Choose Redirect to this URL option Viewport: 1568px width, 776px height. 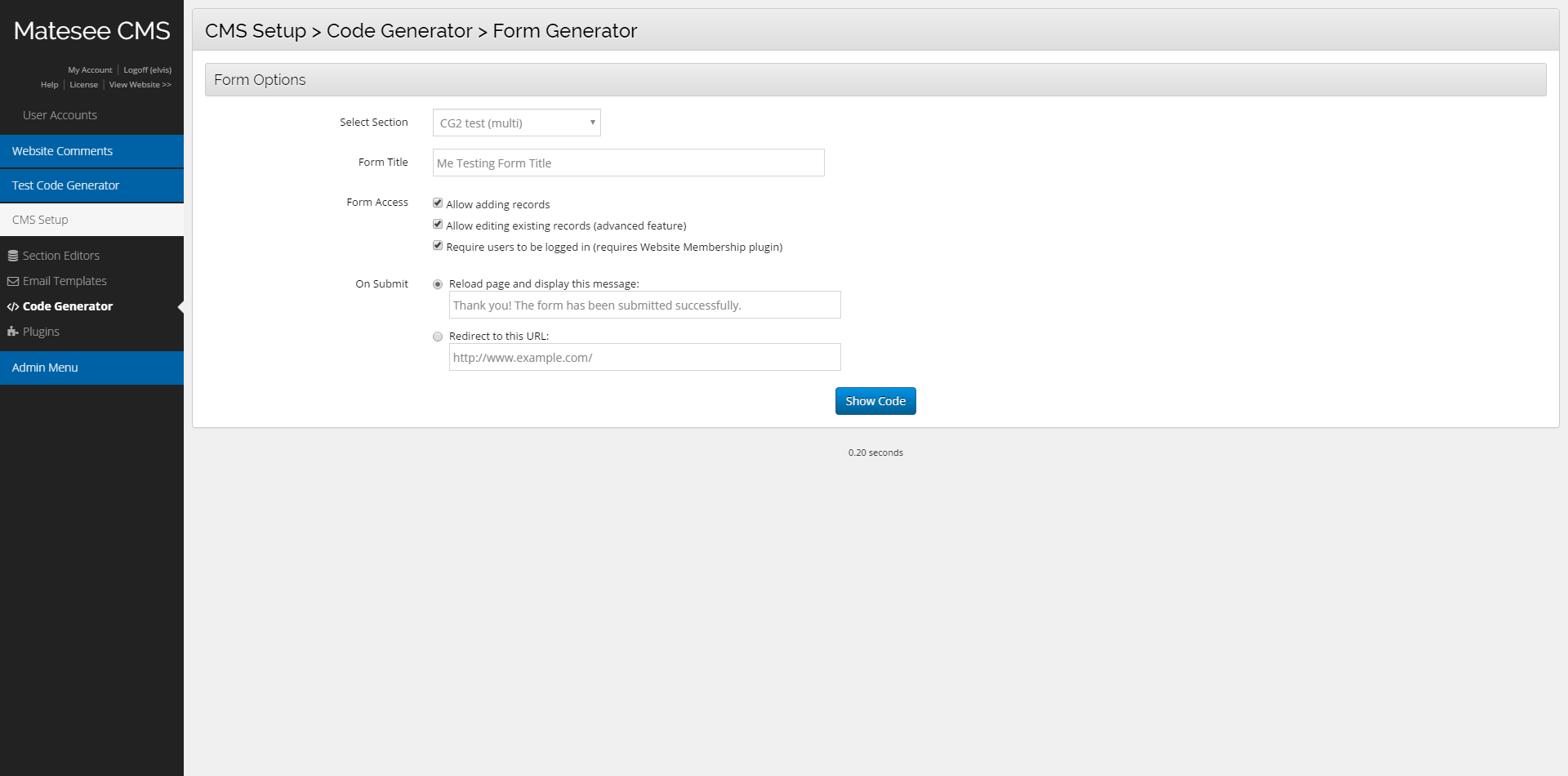(x=438, y=337)
